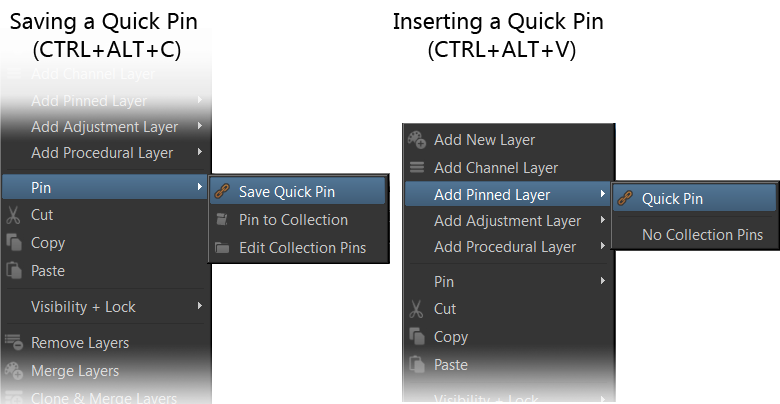Open Edit Collection Pins
The height and width of the screenshot is (404, 780).
click(302, 248)
